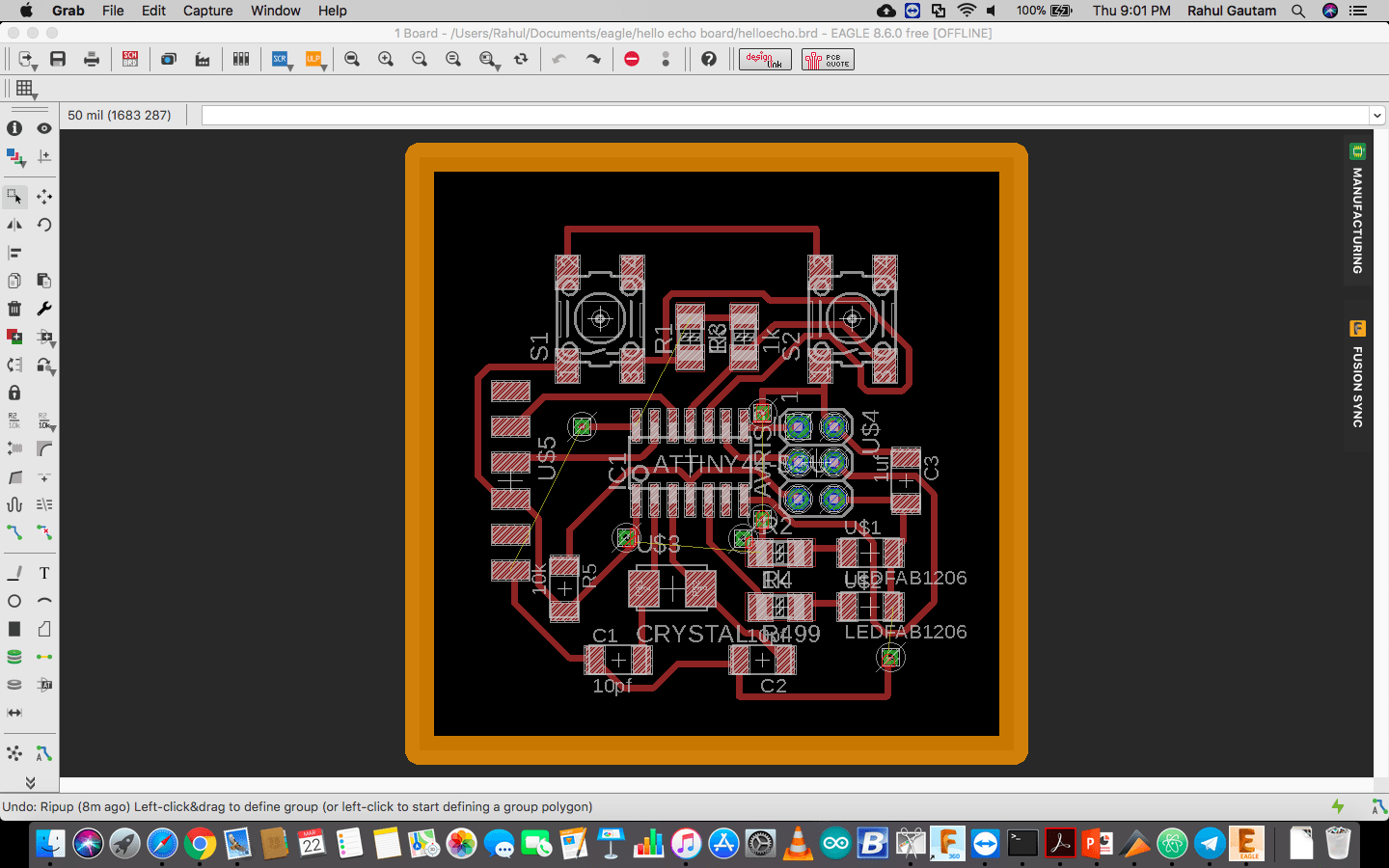The height and width of the screenshot is (868, 1389).
Task: Open the Grid settings dropdown
Action: tap(26, 89)
